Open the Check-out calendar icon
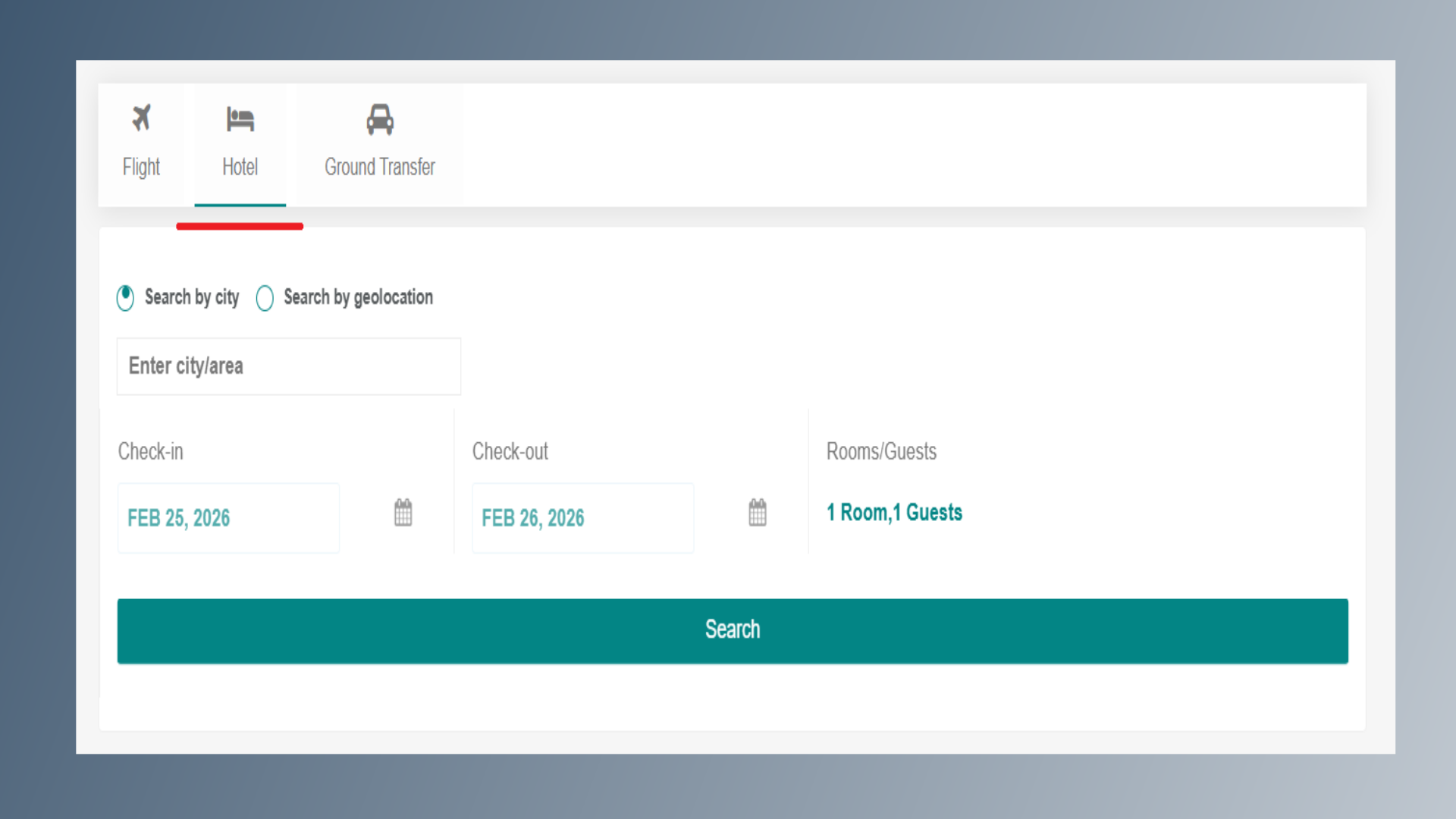 [x=758, y=513]
